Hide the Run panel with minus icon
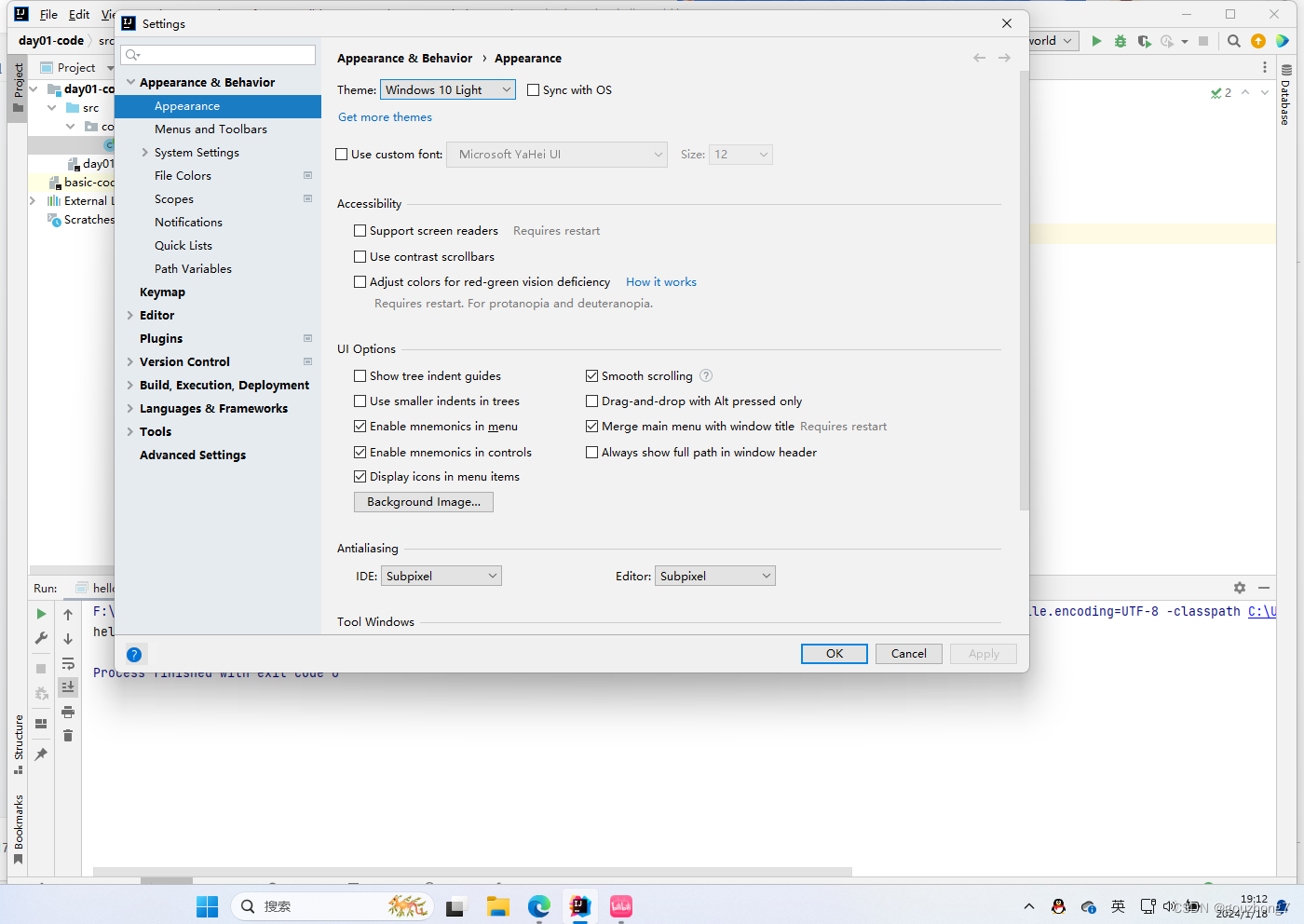Image resolution: width=1304 pixels, height=924 pixels. 1264,588
